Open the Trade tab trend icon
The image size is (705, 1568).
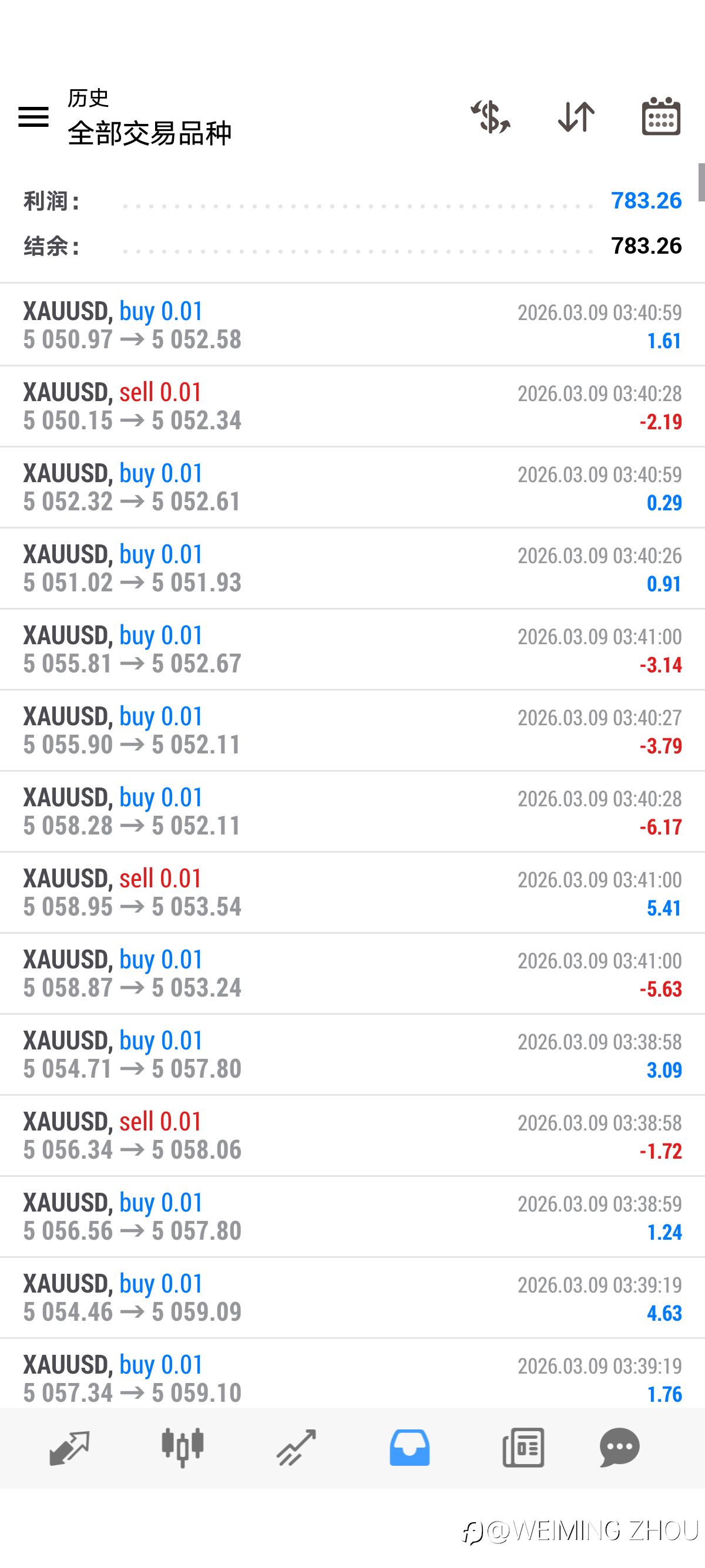pyautogui.click(x=297, y=1448)
